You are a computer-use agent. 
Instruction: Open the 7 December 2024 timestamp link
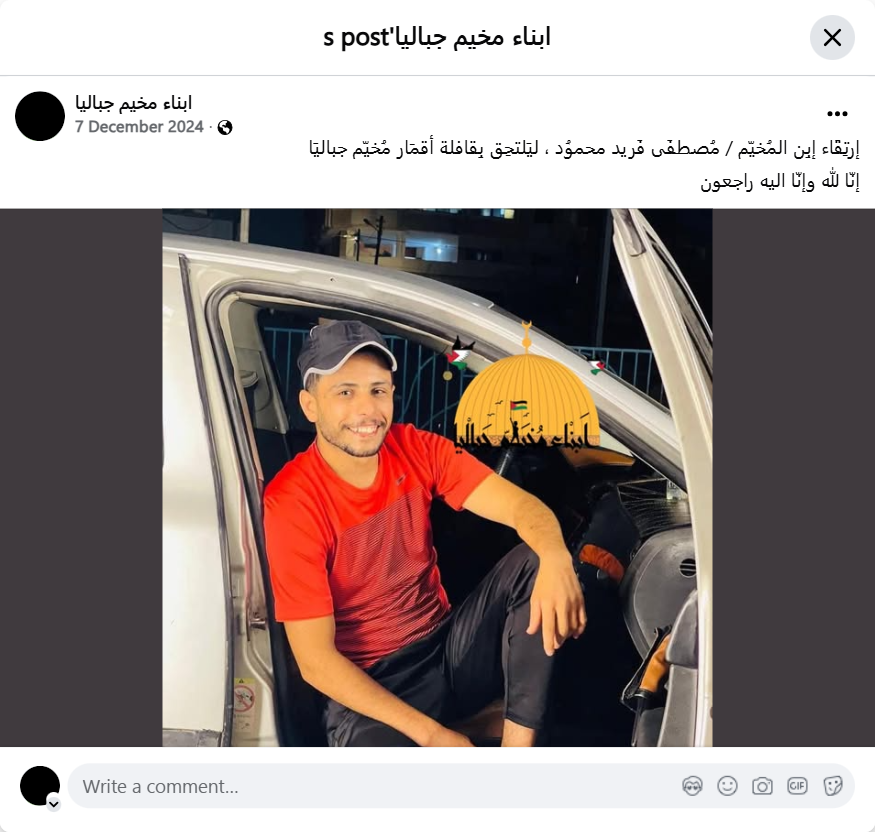(x=139, y=127)
